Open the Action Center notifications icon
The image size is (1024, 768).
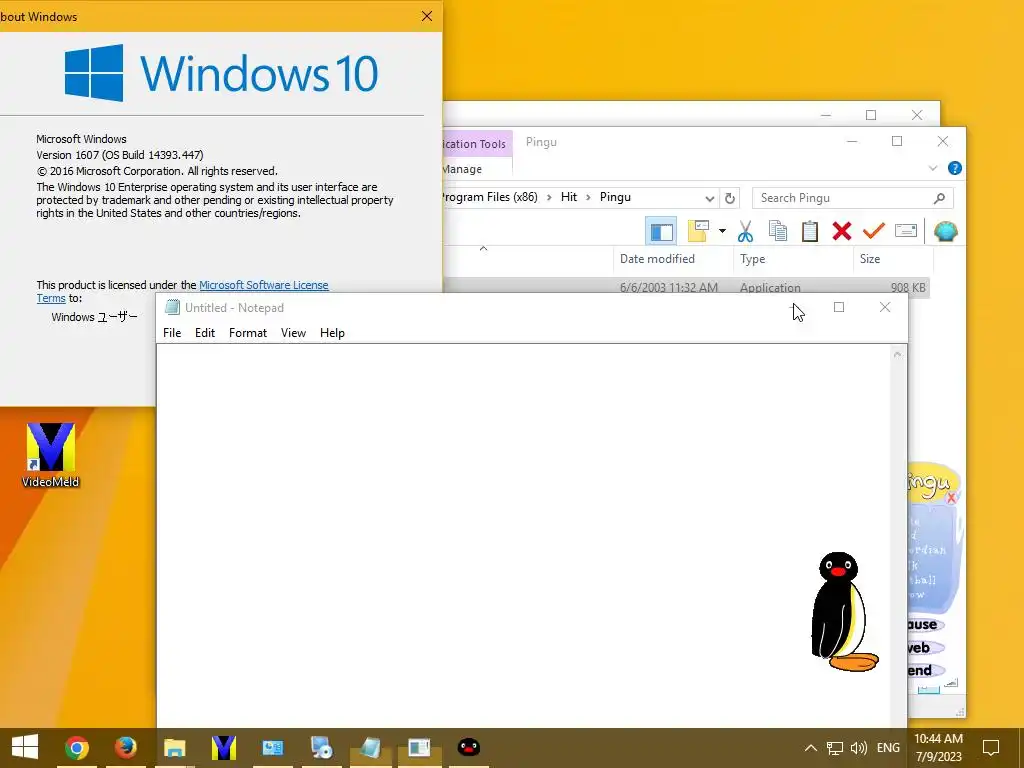991,748
